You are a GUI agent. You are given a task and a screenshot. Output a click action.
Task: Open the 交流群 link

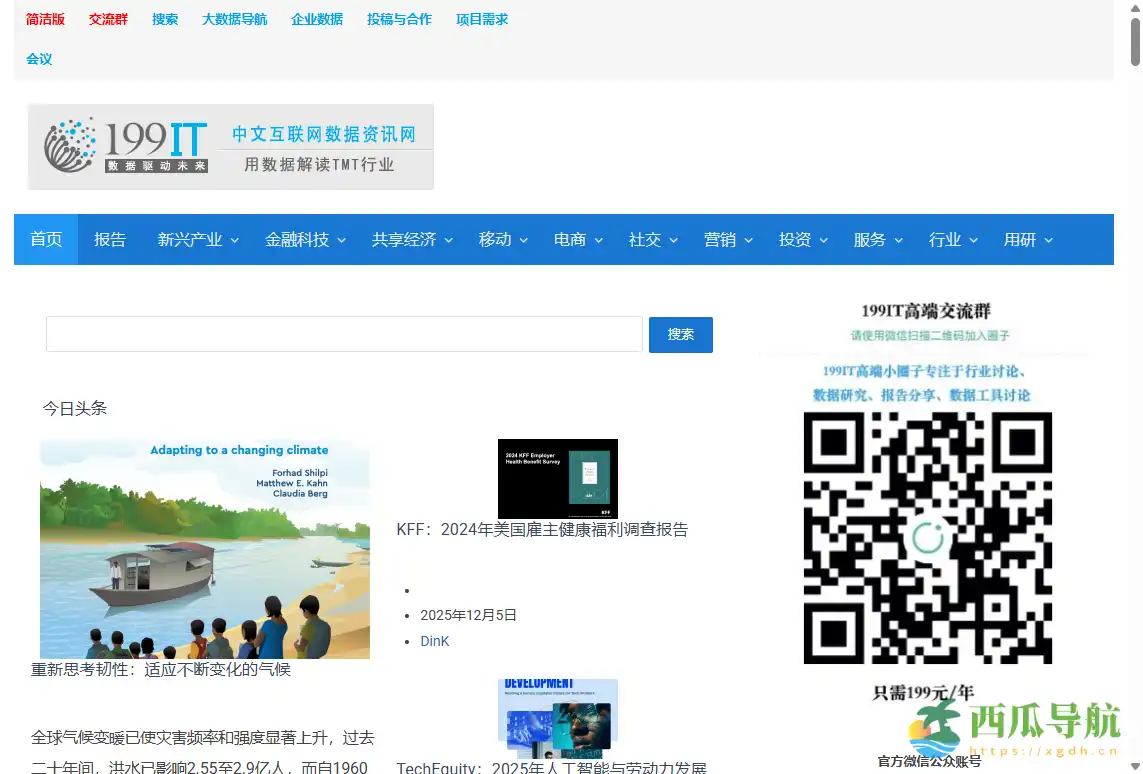(107, 18)
